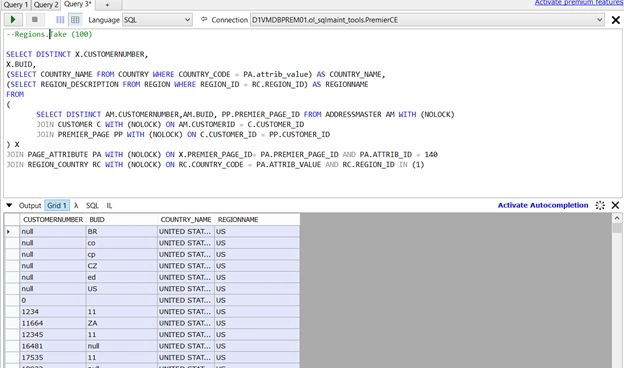The image size is (624, 368).
Task: Open the SQL results tab
Action: [92, 205]
